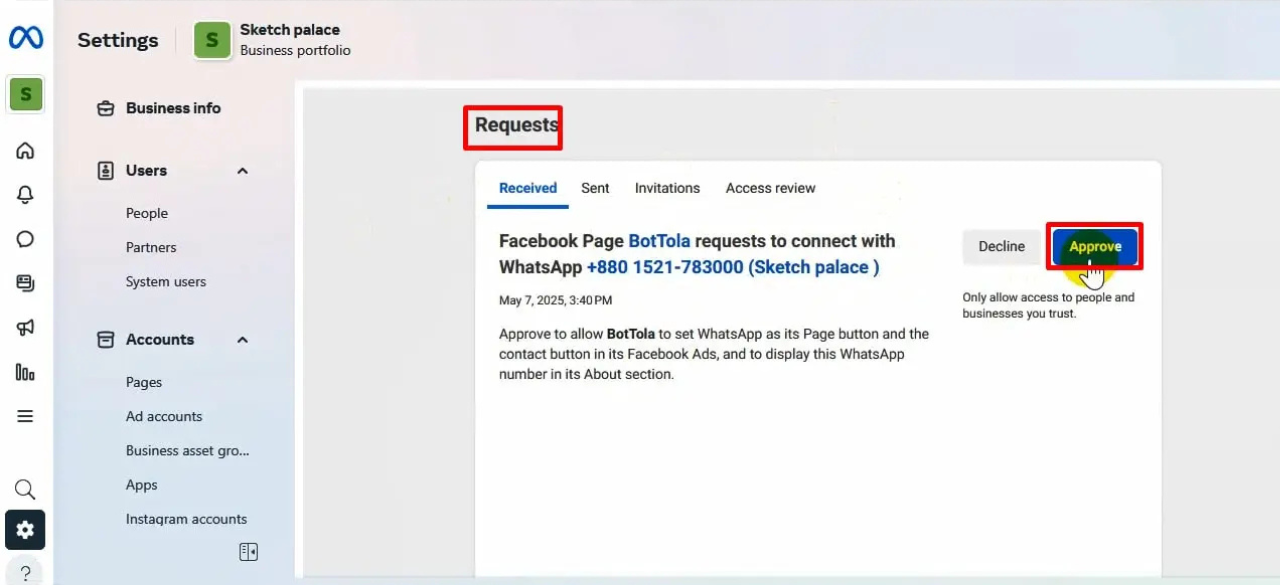Viewport: 1280px width, 585px height.
Task: Go to Home icon in left rail
Action: (26, 151)
